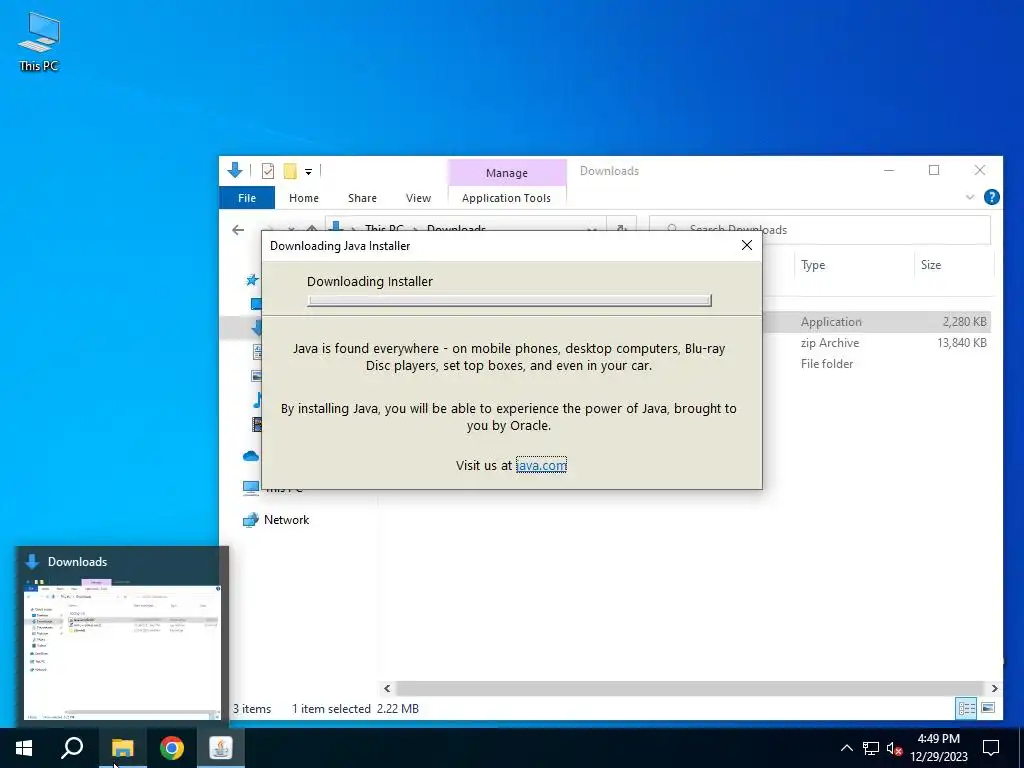Click the Quick access star icon
This screenshot has width=1024, height=768.
[x=252, y=280]
